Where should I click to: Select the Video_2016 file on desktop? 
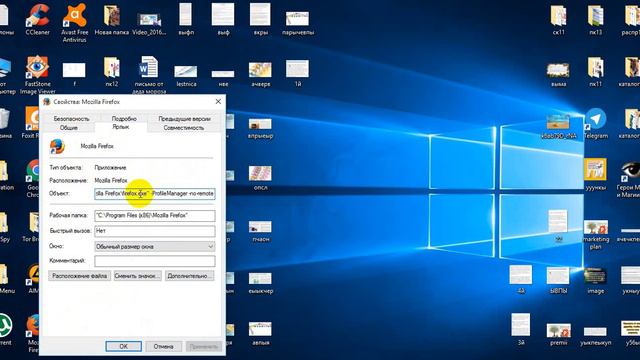(x=149, y=22)
